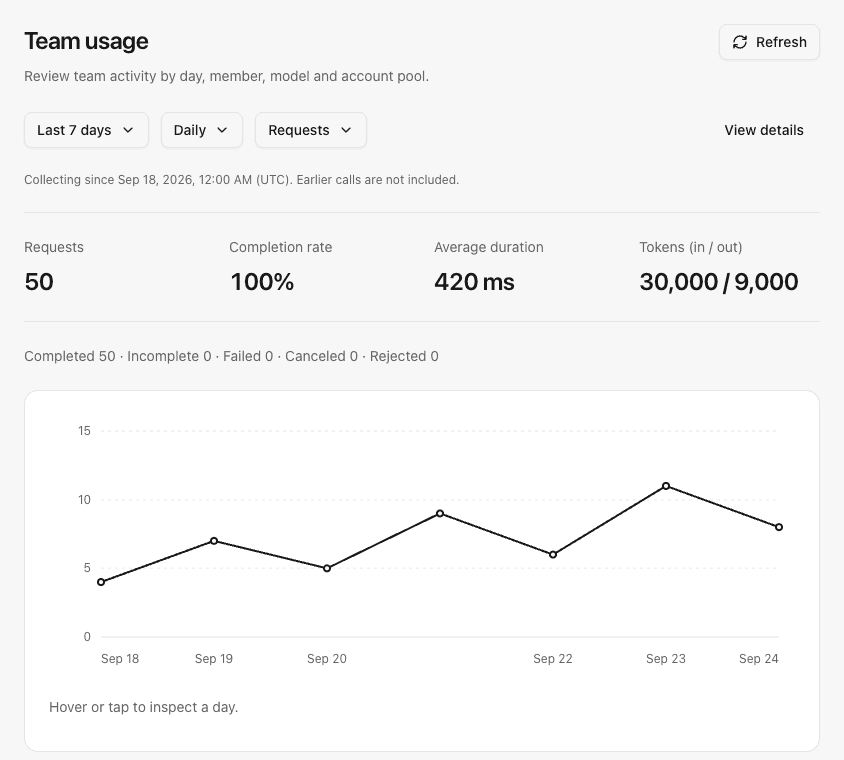Click the y-axis label 5
Screen dimensions: 844x760
(87, 568)
